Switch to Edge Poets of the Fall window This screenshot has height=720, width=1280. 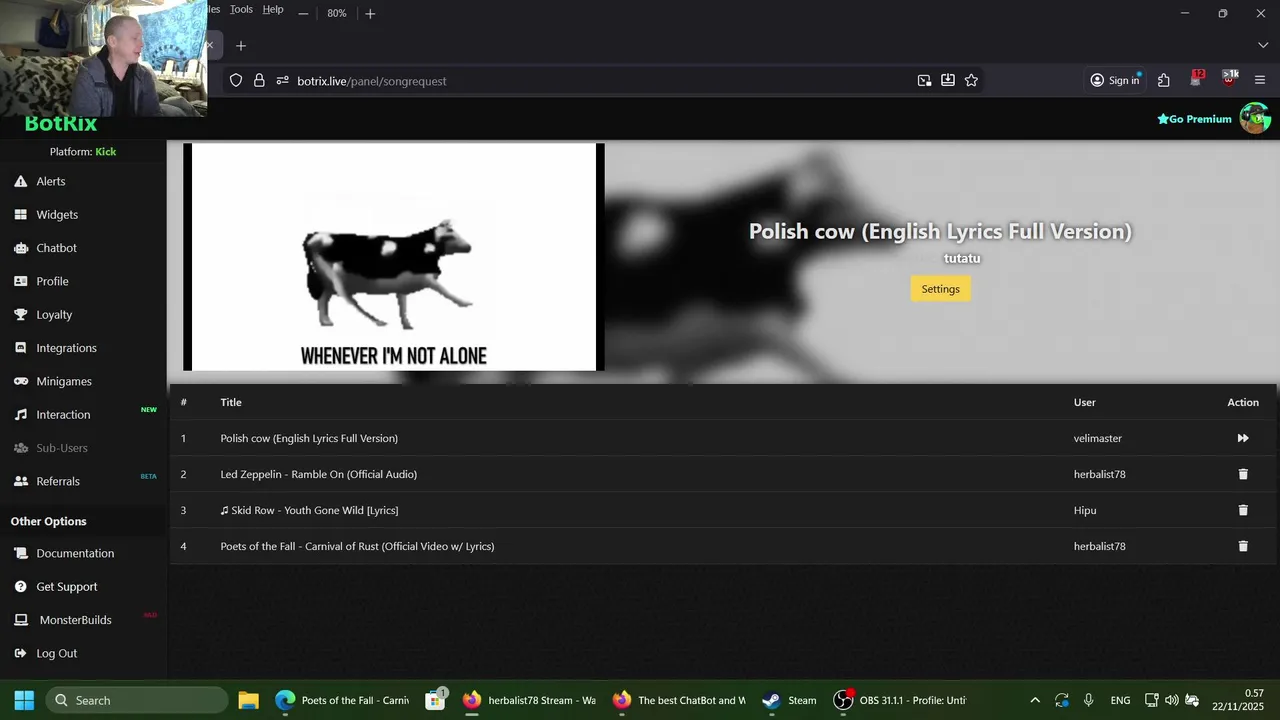tap(342, 700)
